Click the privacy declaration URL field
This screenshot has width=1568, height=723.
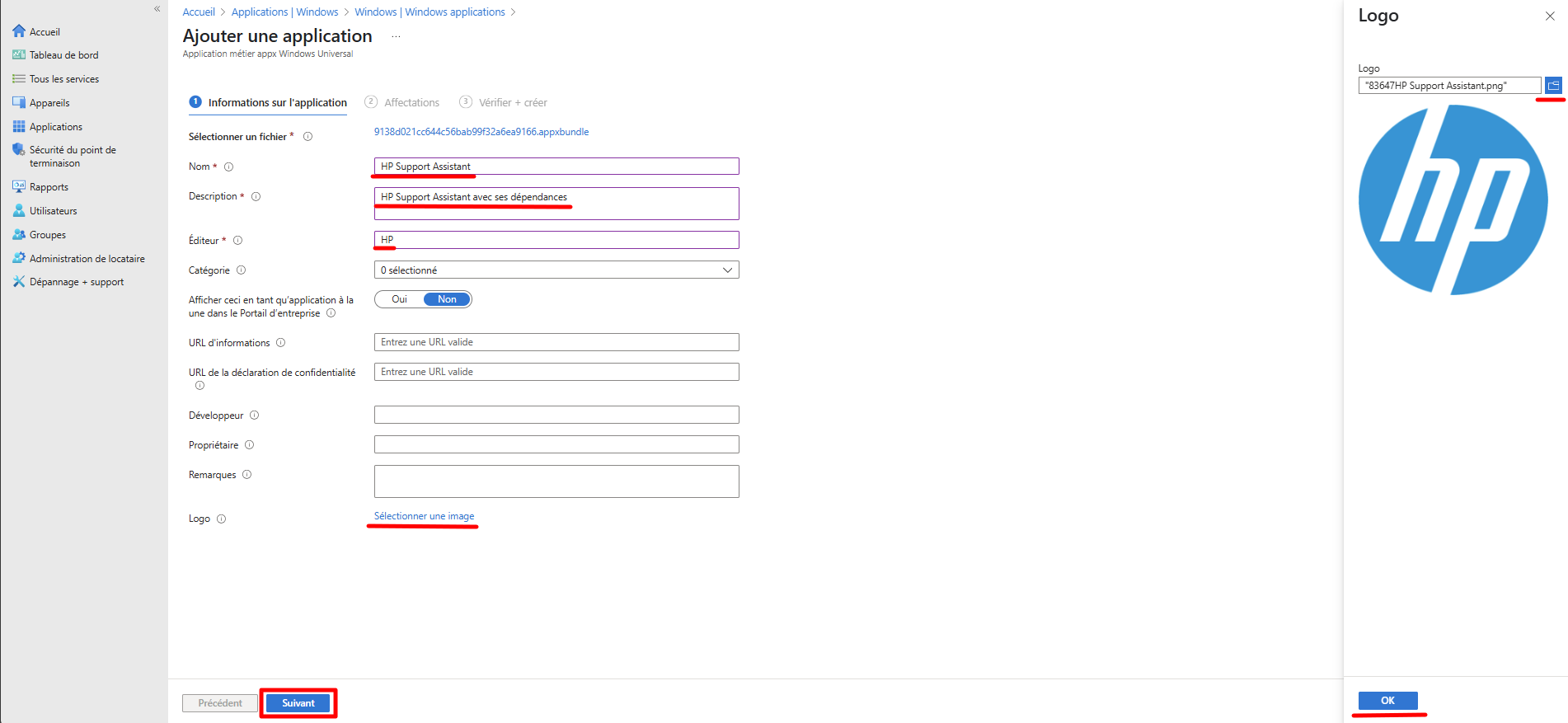coord(556,372)
